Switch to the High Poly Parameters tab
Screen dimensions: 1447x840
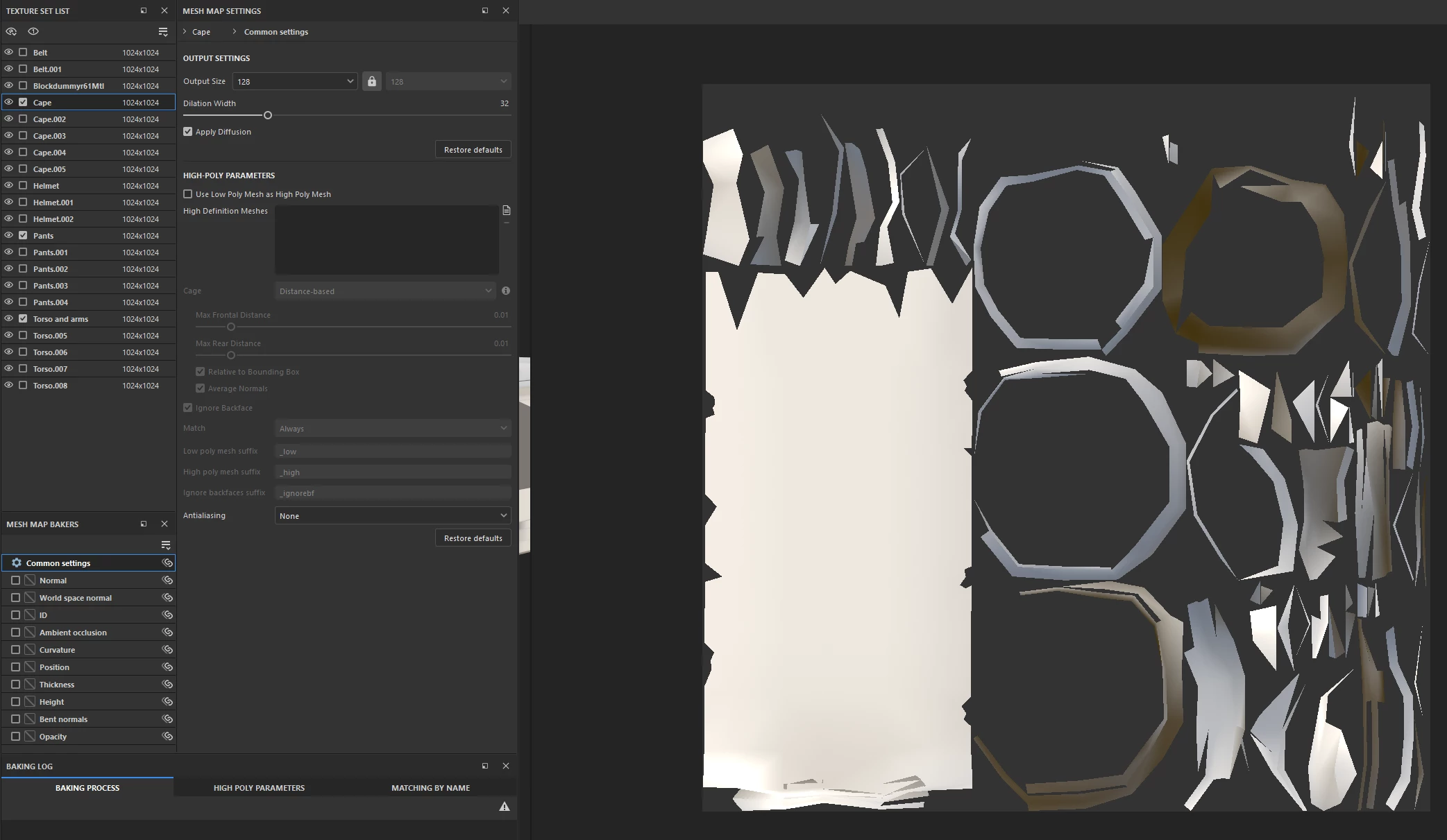click(259, 788)
